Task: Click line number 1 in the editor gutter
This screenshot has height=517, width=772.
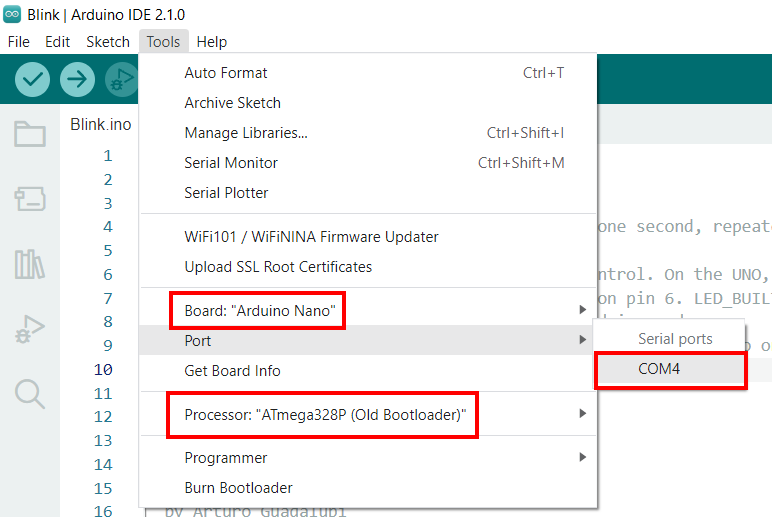Action: pos(108,156)
